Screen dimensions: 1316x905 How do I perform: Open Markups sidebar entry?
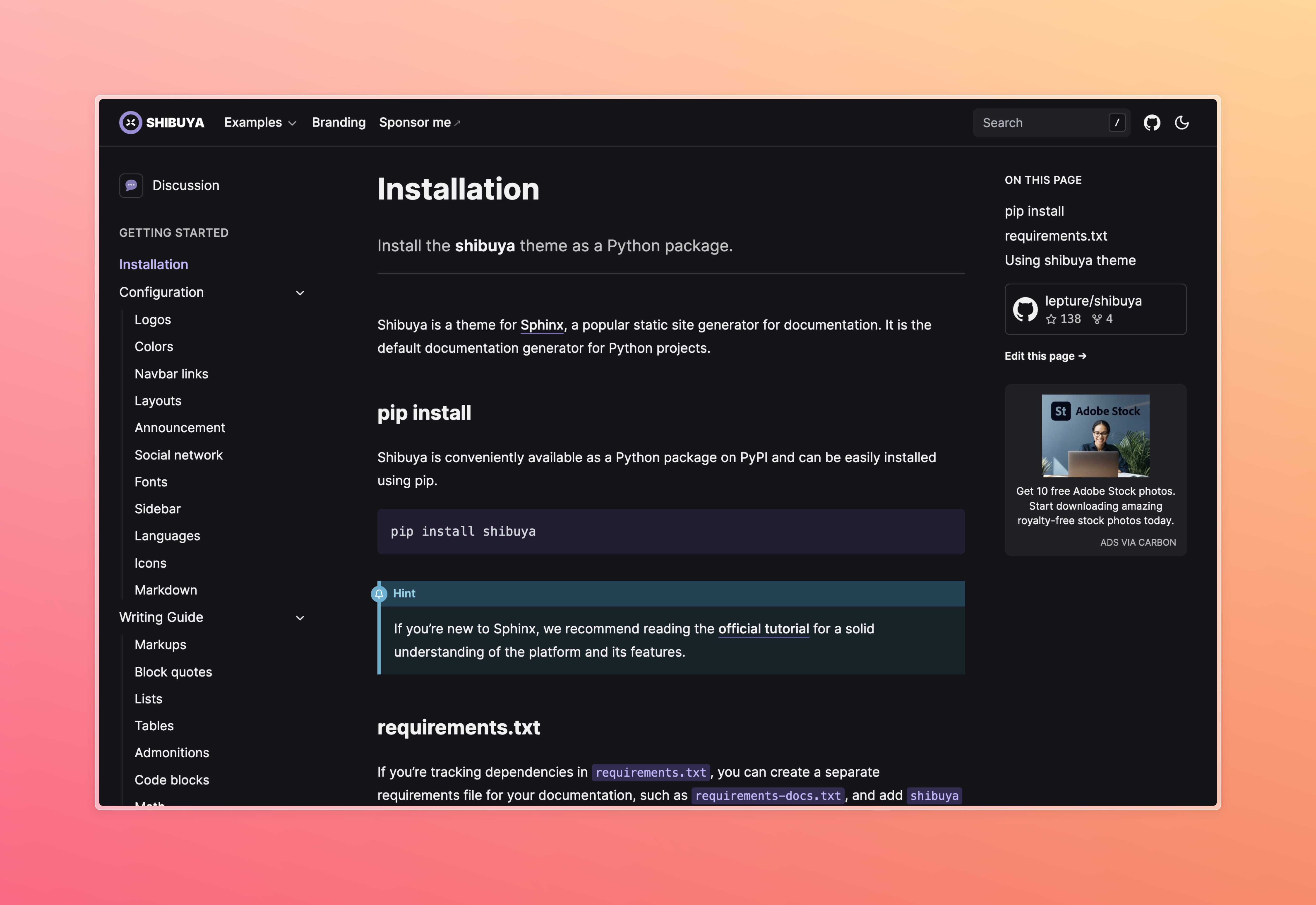[160, 645]
